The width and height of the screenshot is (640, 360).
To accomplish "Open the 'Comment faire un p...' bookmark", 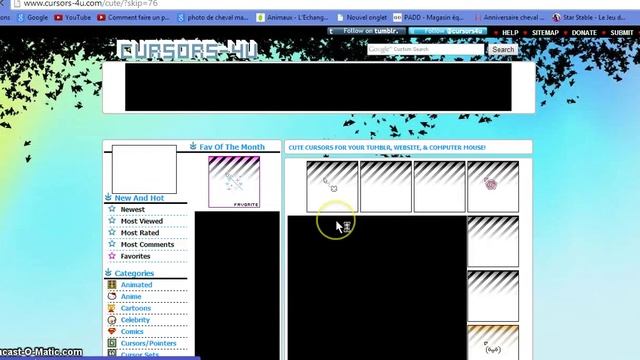I will pyautogui.click(x=133, y=18).
